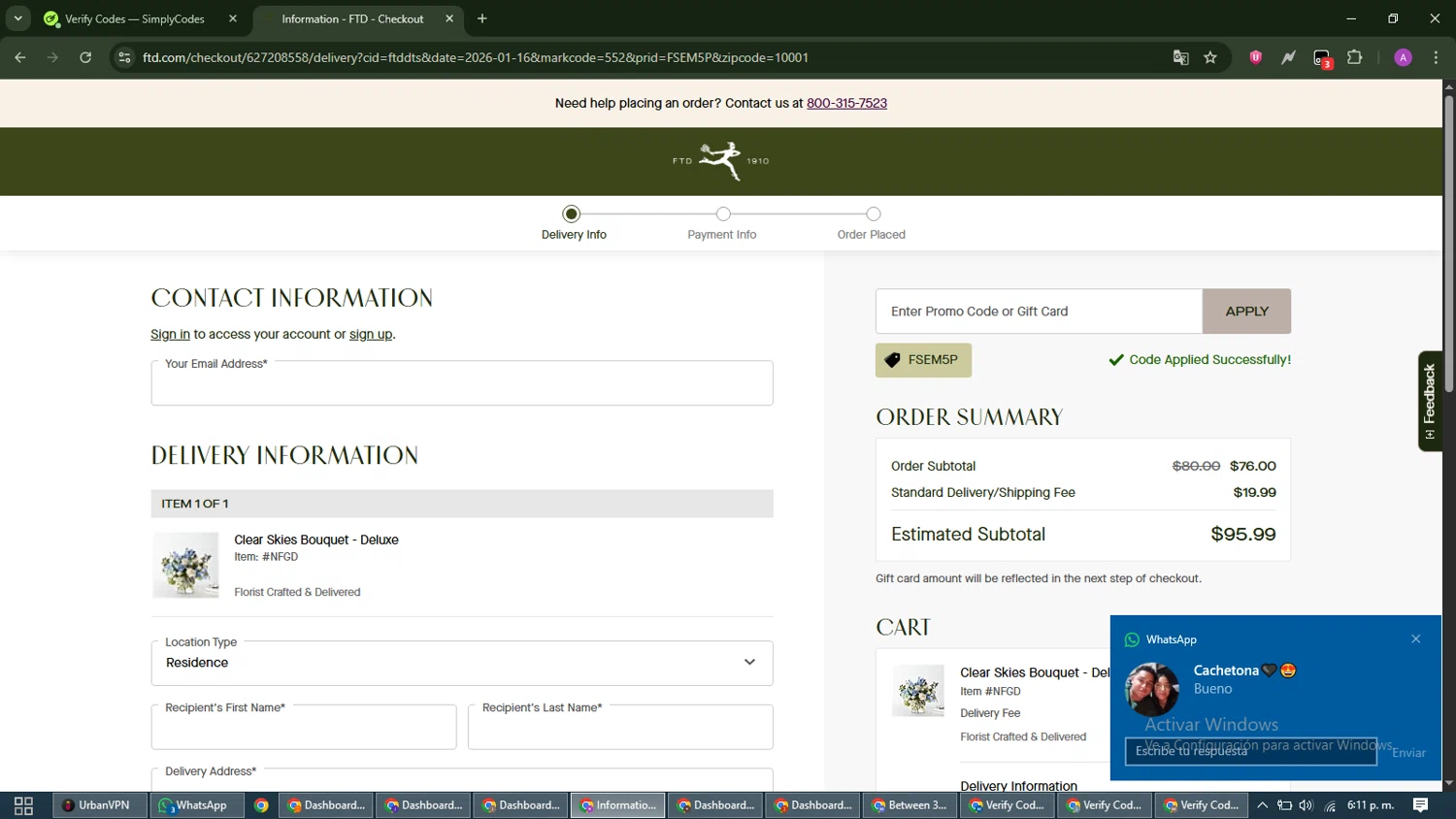Viewport: 1456px width, 819px height.
Task: Click the network Wi-Fi tray icon
Action: pyautogui.click(x=1330, y=805)
